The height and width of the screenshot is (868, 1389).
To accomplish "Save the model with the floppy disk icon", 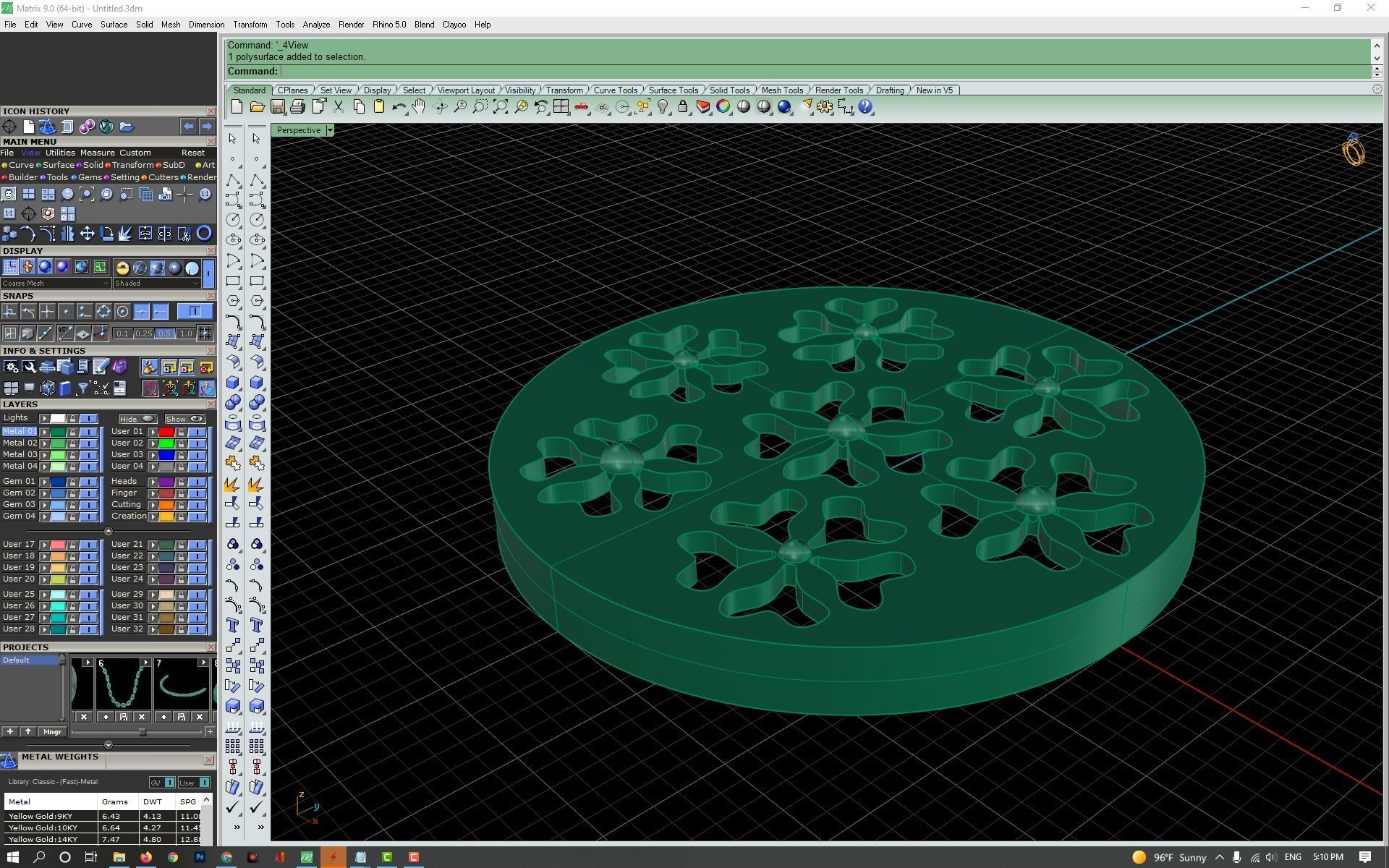I will click(x=277, y=107).
